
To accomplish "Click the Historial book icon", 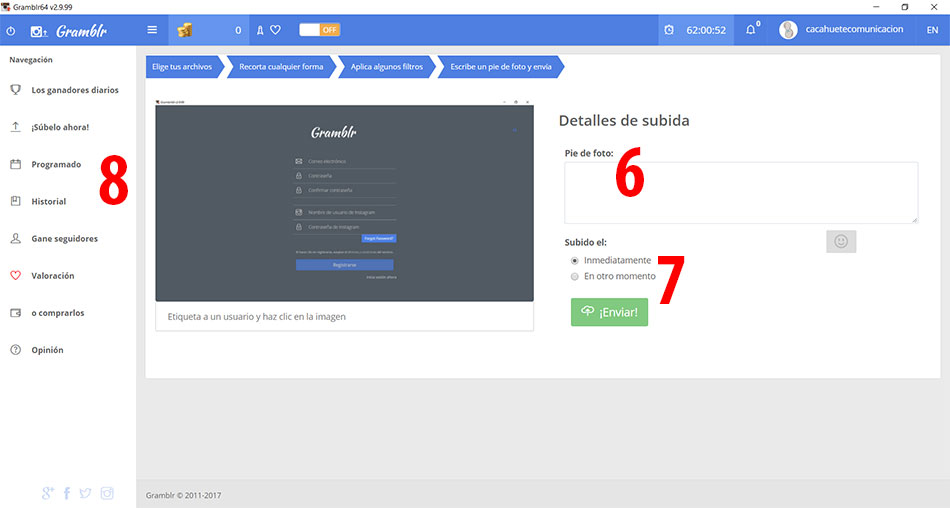I will click(x=16, y=201).
